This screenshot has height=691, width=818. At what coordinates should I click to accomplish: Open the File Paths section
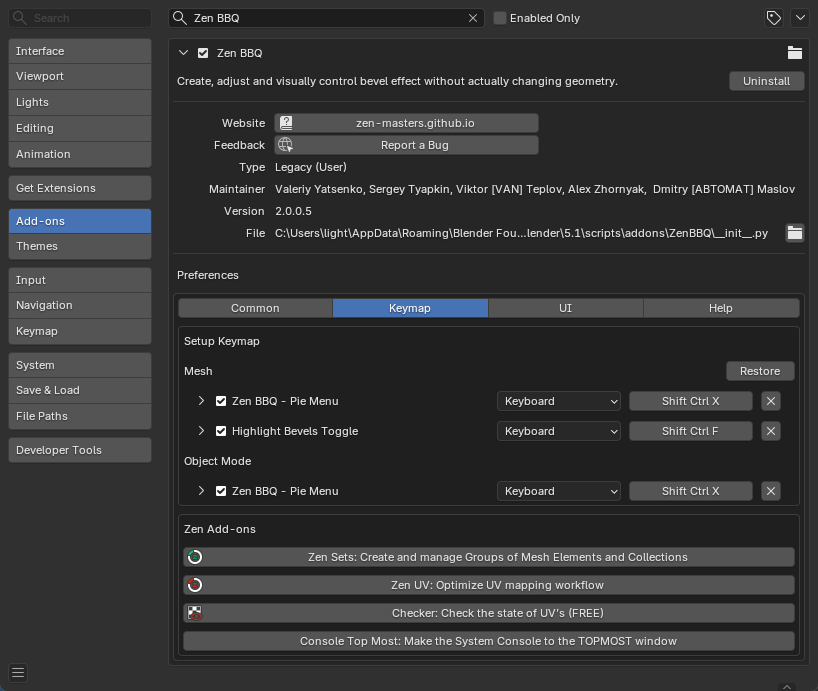(80, 416)
